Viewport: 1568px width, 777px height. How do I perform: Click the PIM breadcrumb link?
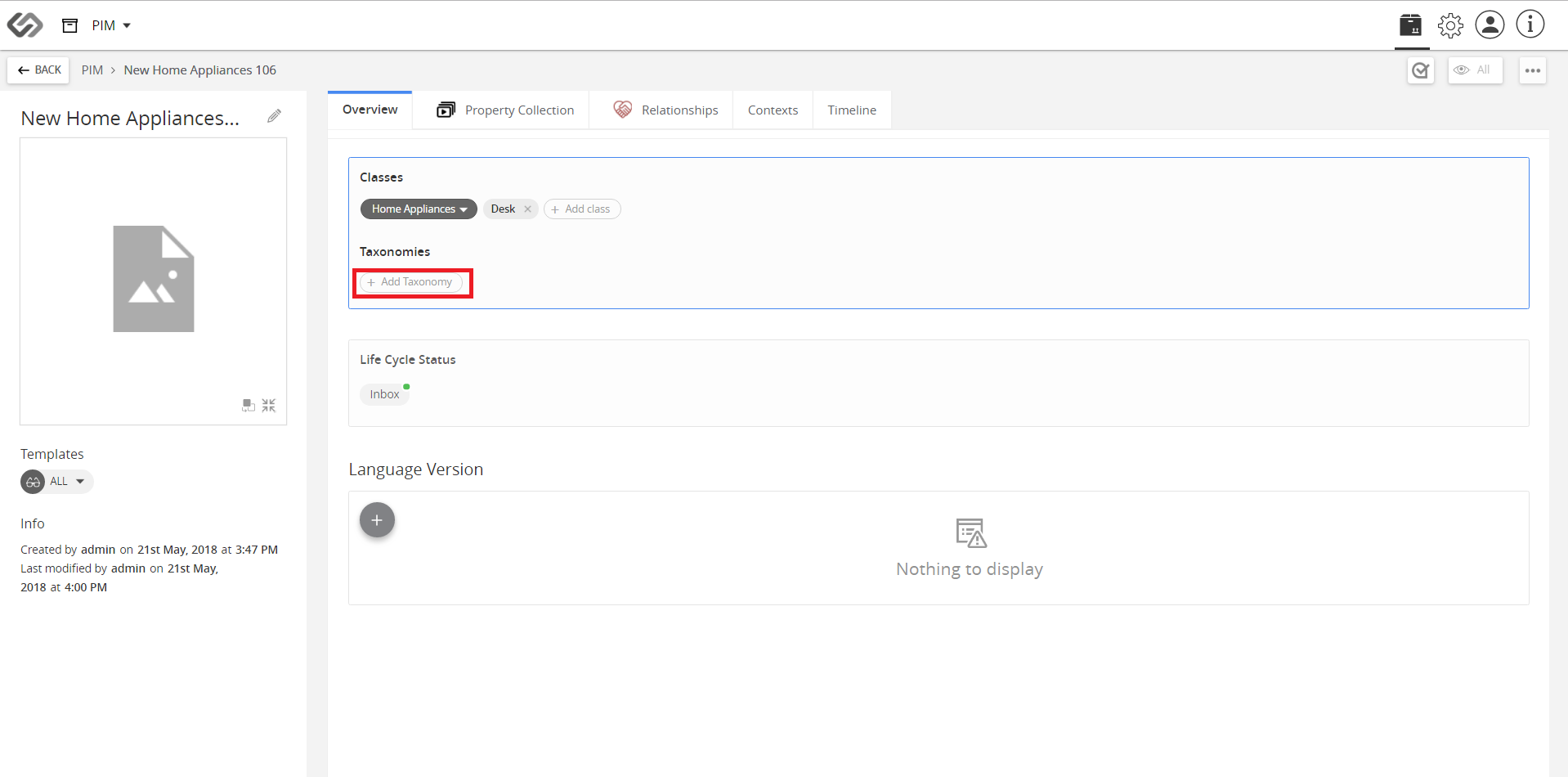click(x=92, y=70)
